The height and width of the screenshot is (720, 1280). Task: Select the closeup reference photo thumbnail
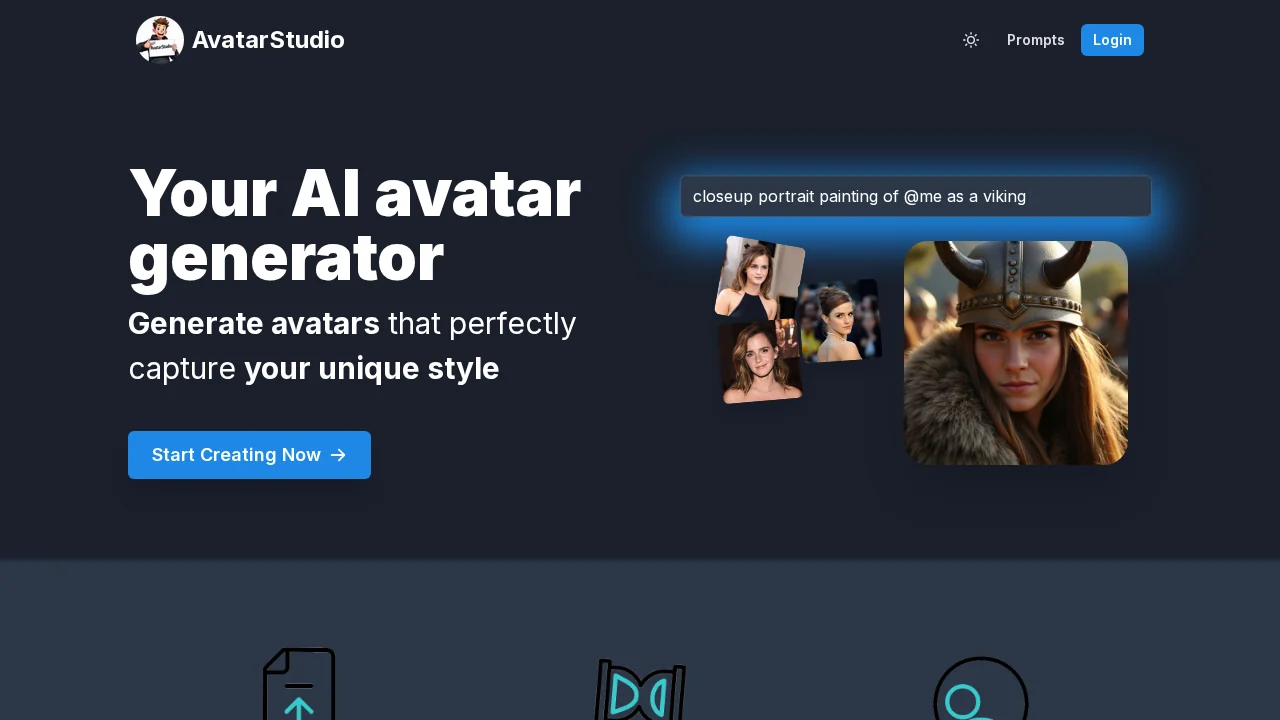pyautogui.click(x=761, y=362)
